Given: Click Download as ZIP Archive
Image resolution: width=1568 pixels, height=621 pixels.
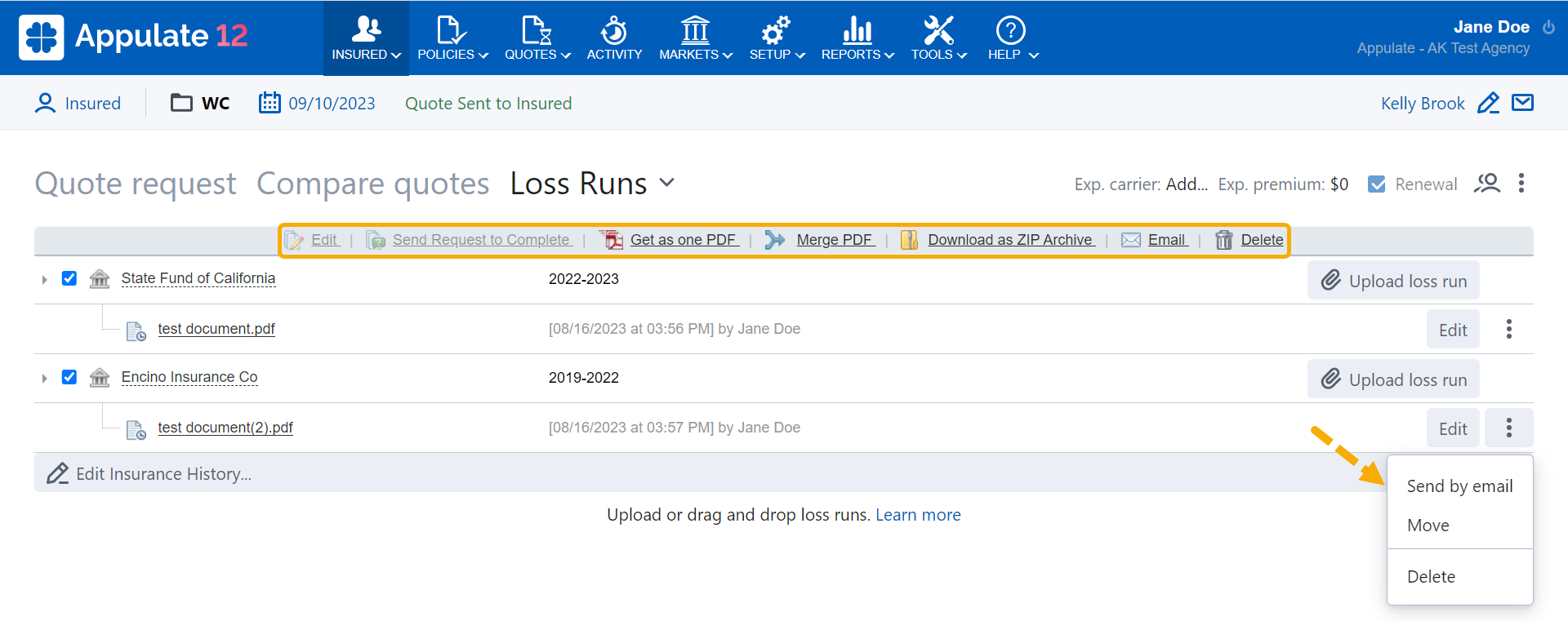Looking at the screenshot, I should tap(1010, 240).
